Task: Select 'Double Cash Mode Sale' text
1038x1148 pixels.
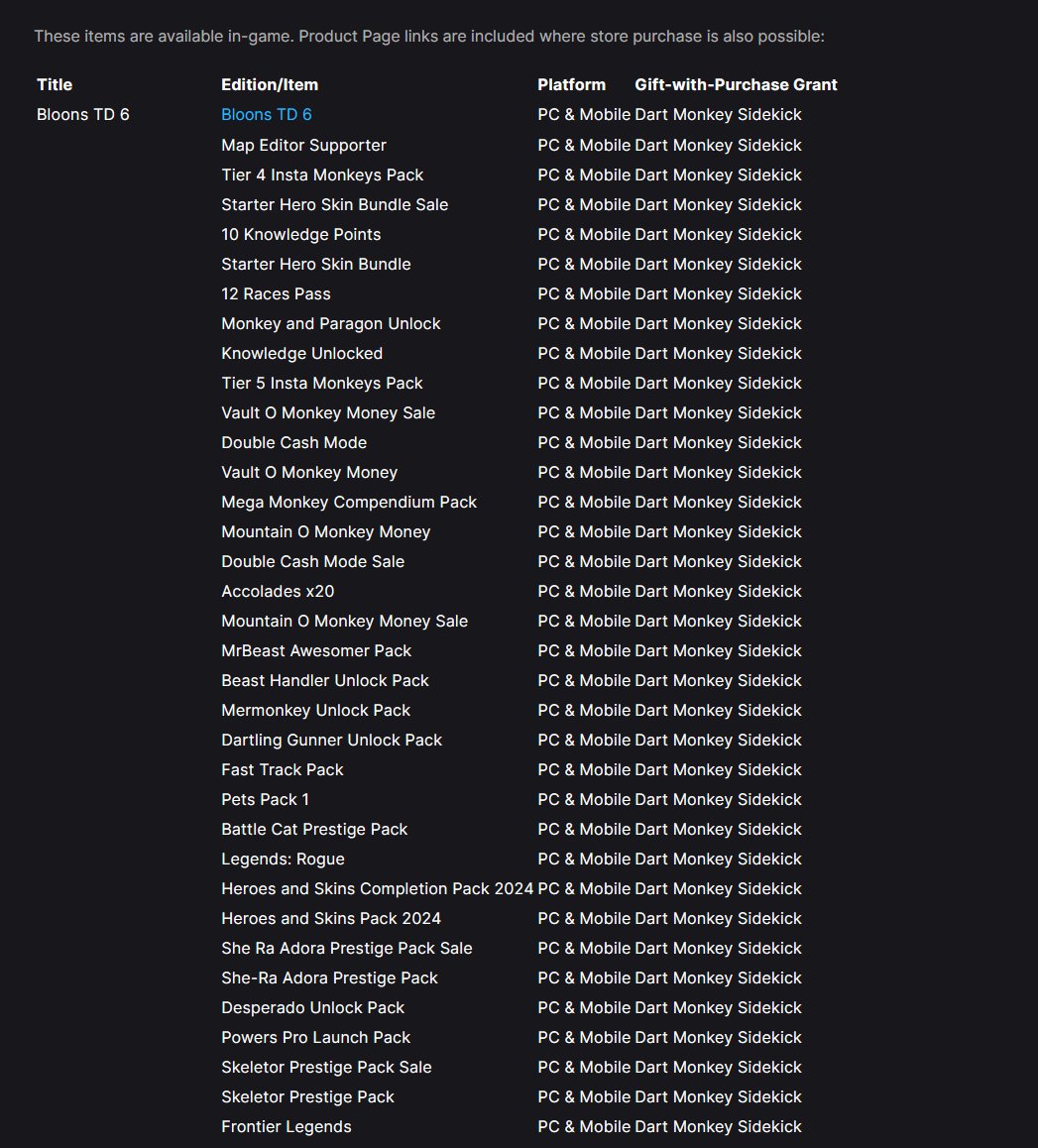Action: pos(312,561)
